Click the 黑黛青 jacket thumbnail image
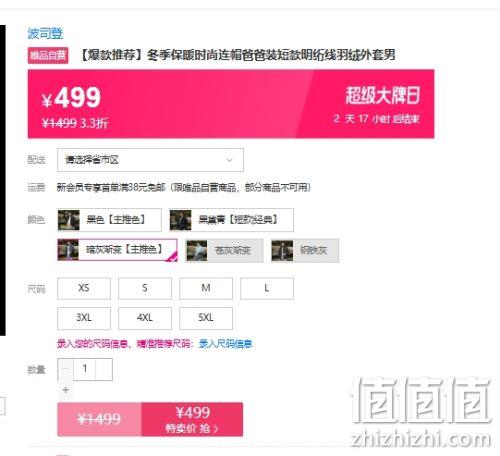The image size is (500, 456). 181,220
